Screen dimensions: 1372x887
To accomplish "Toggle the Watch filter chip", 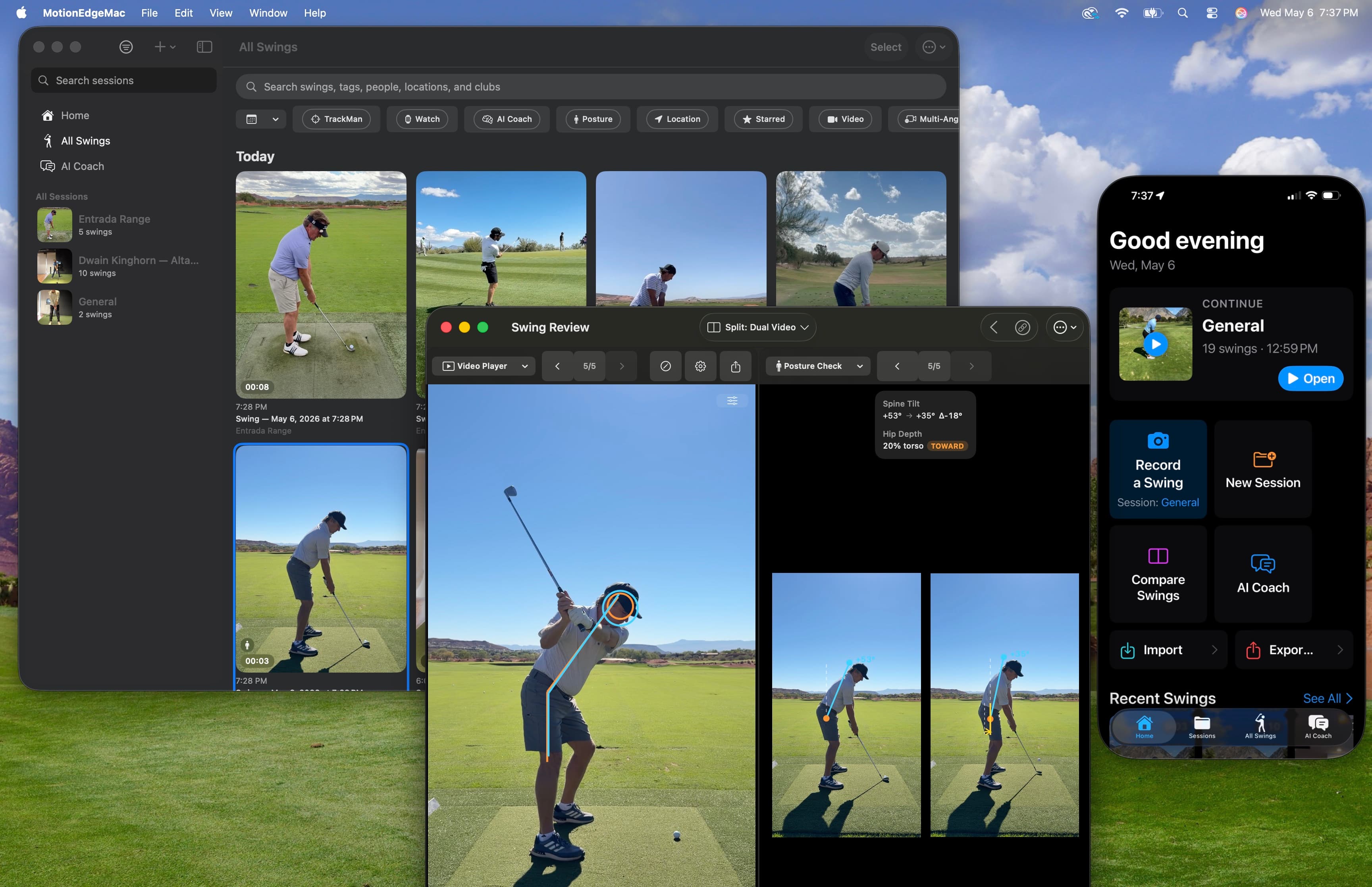I will 422,119.
